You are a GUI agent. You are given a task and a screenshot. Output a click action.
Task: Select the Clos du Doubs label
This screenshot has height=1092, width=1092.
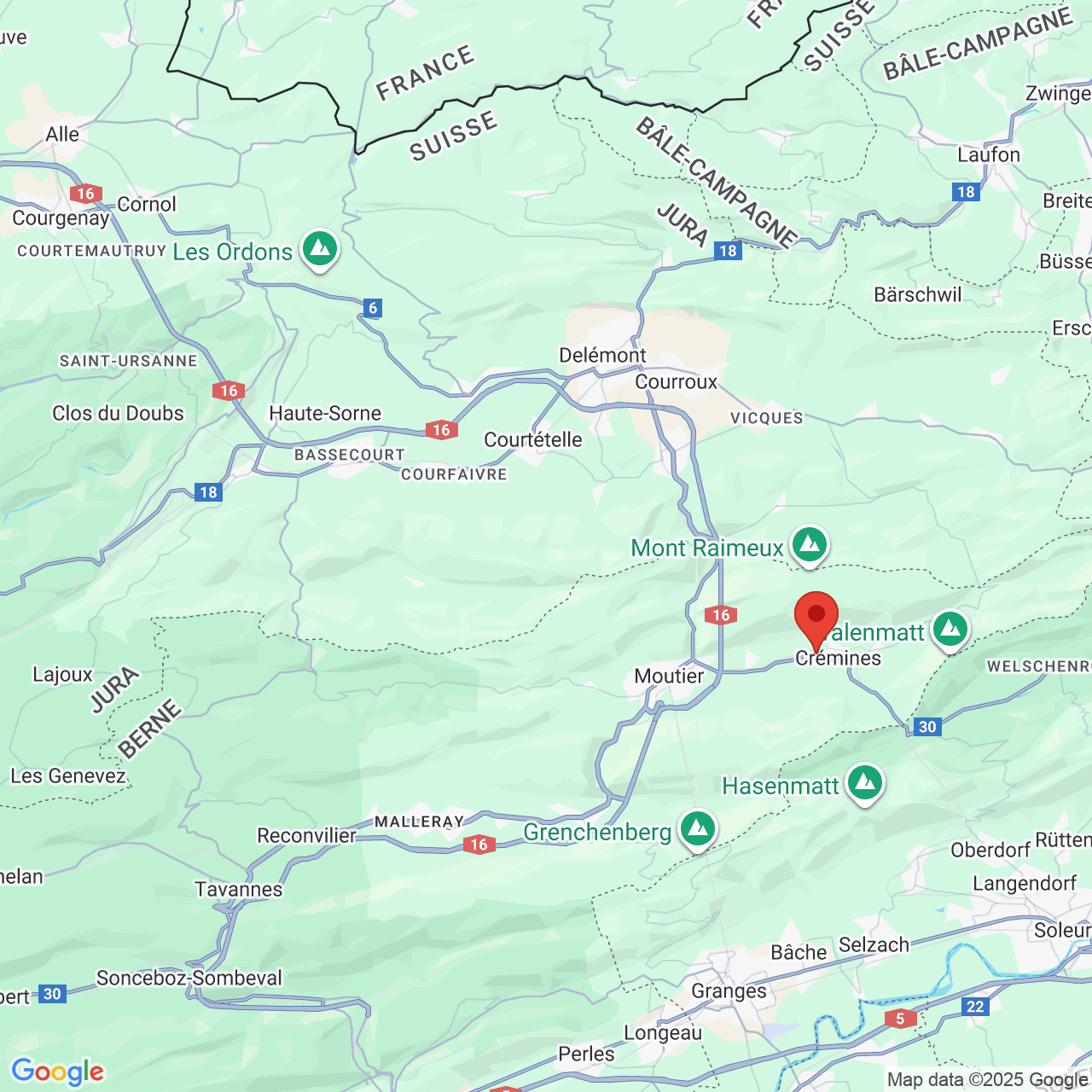pyautogui.click(x=118, y=413)
